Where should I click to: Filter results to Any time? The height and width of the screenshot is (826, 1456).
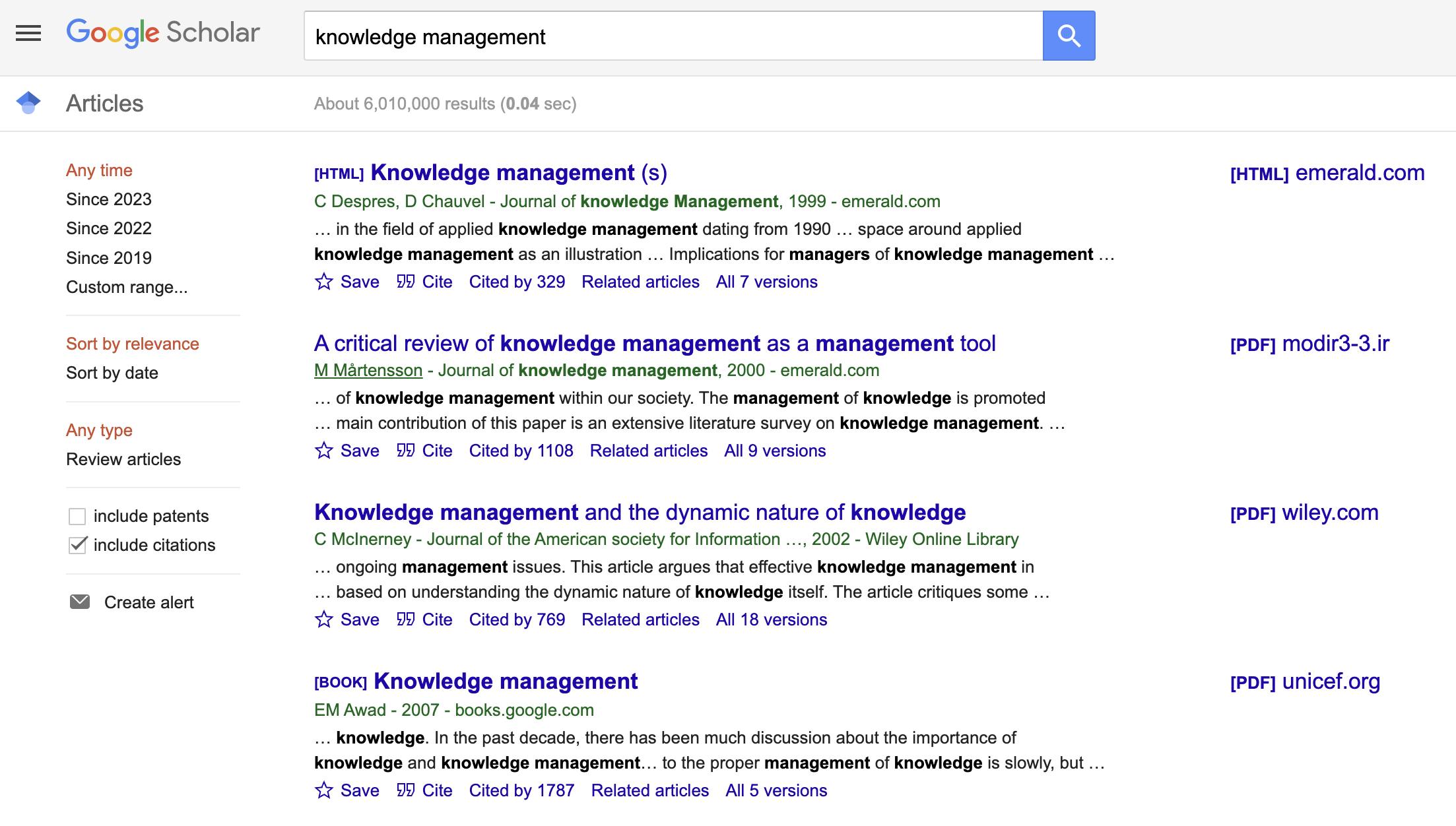(99, 170)
